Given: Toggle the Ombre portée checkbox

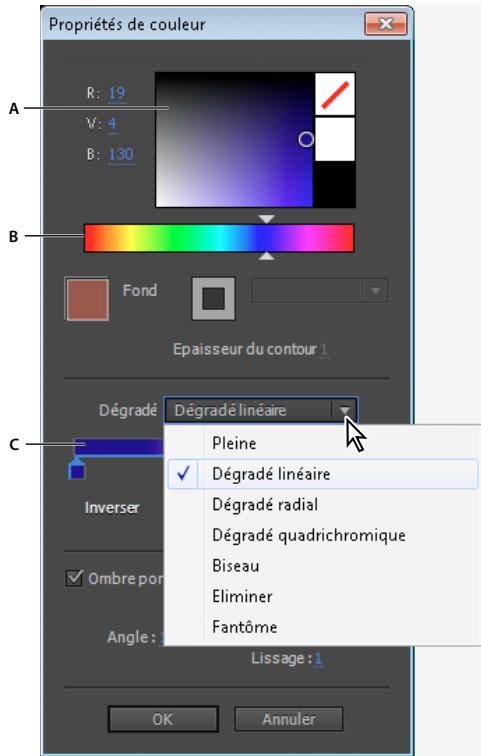Looking at the screenshot, I should [74, 578].
